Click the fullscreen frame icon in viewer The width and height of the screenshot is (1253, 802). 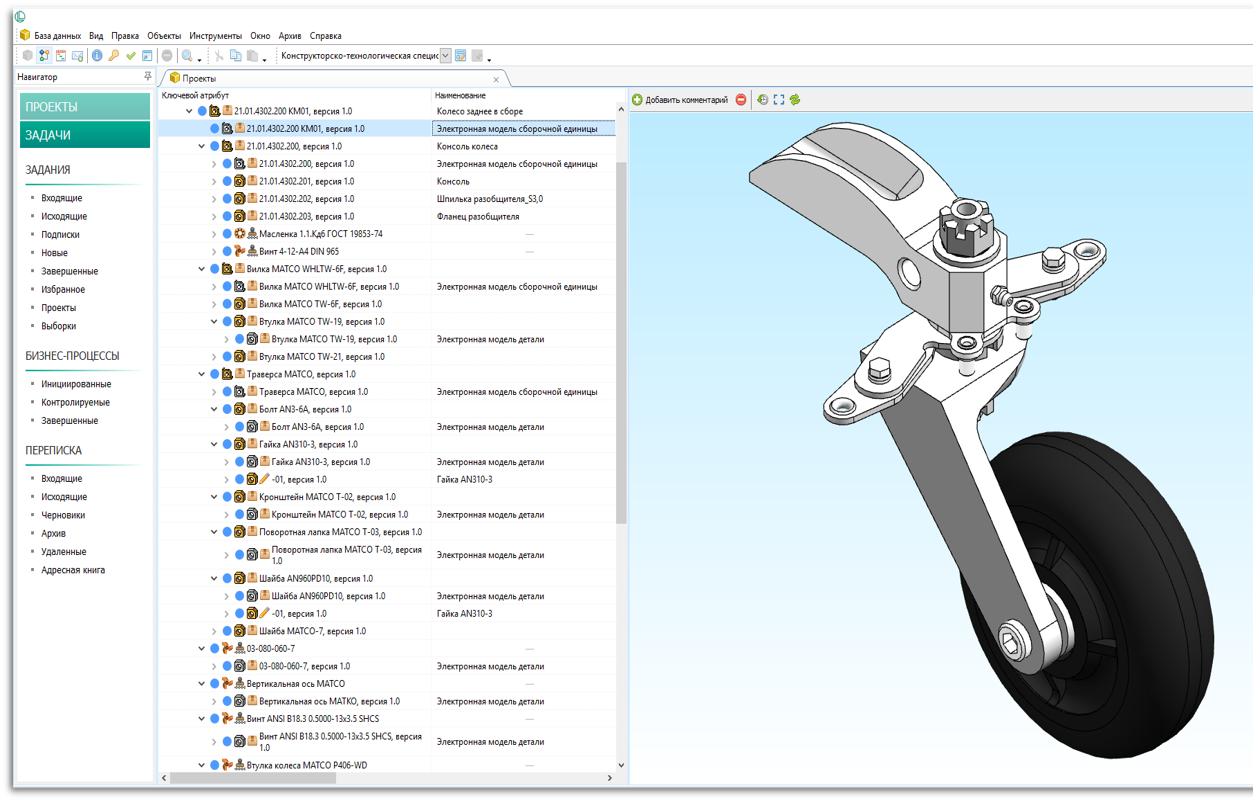(x=779, y=100)
